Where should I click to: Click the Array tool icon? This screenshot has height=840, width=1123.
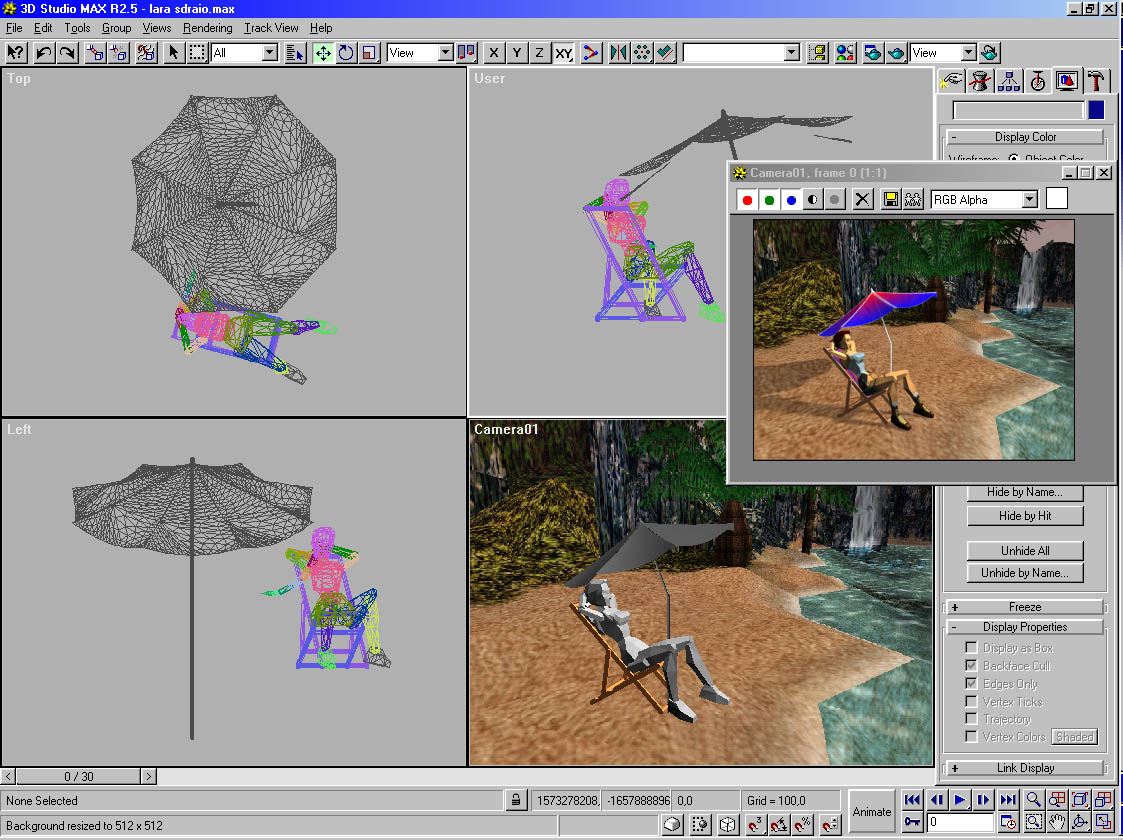pyautogui.click(x=642, y=53)
